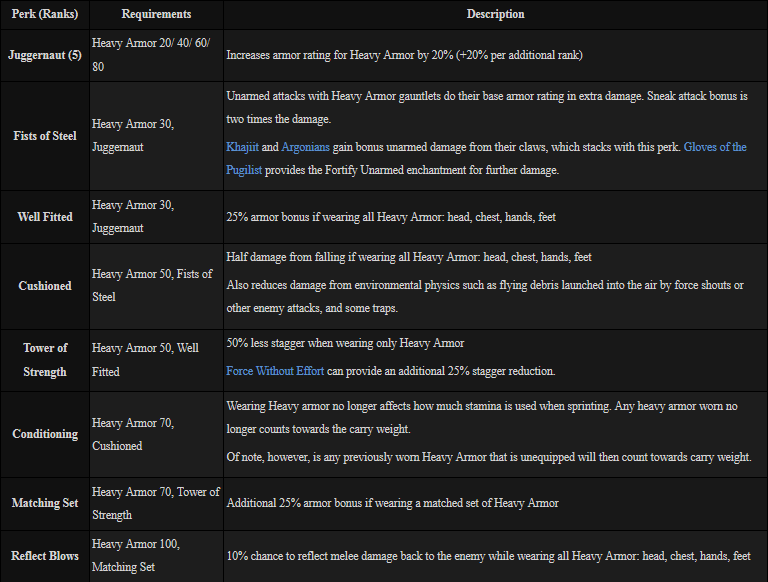Select the Matching Set perk name cell

coord(44,502)
